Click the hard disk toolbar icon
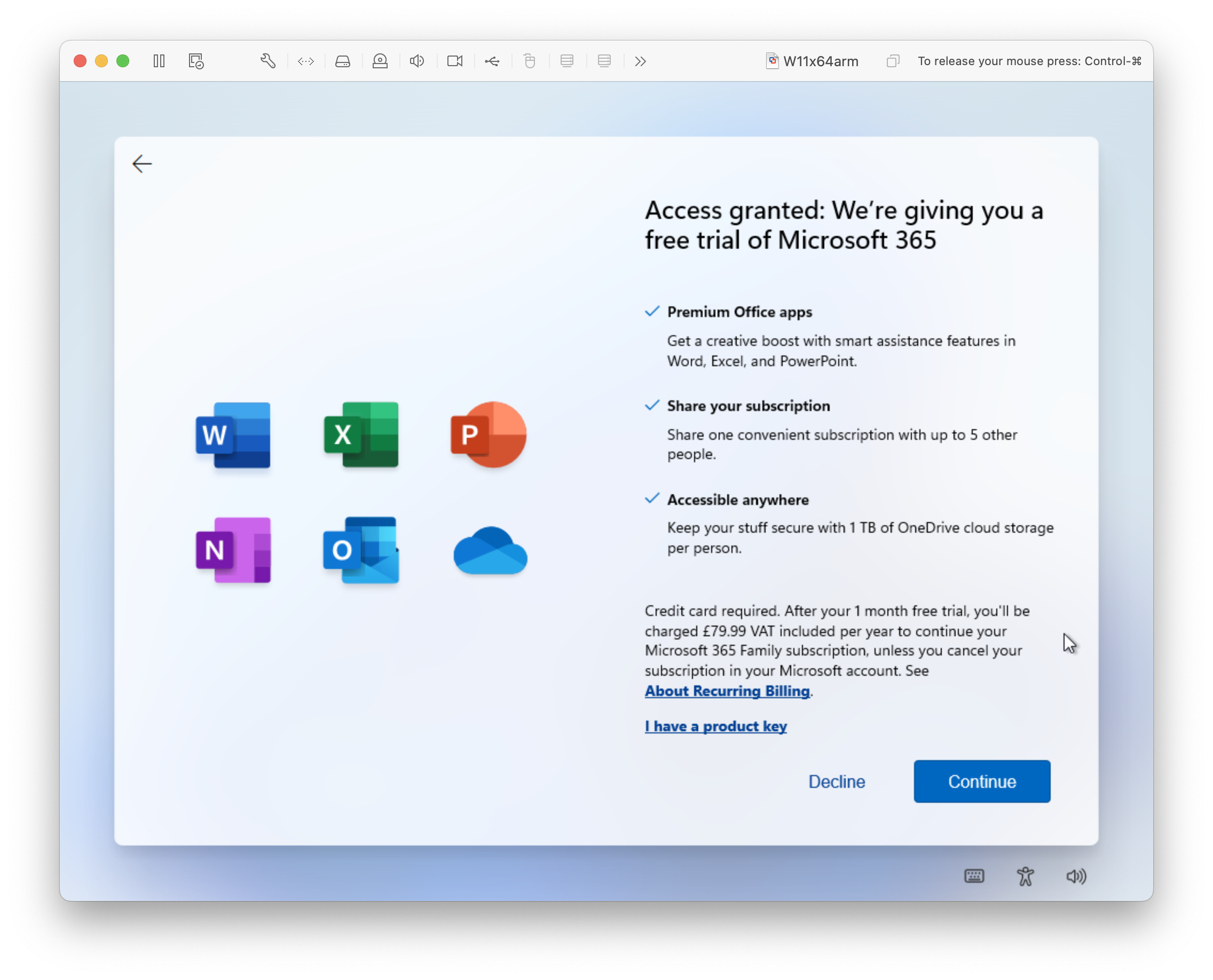The width and height of the screenshot is (1213, 980). (x=343, y=61)
